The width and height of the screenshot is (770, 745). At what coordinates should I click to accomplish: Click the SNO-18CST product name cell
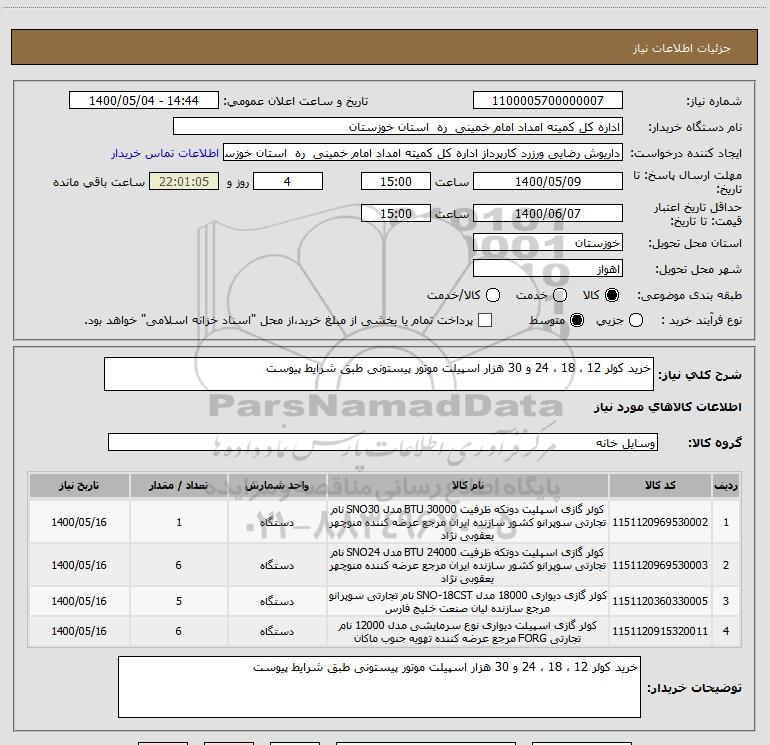468,601
